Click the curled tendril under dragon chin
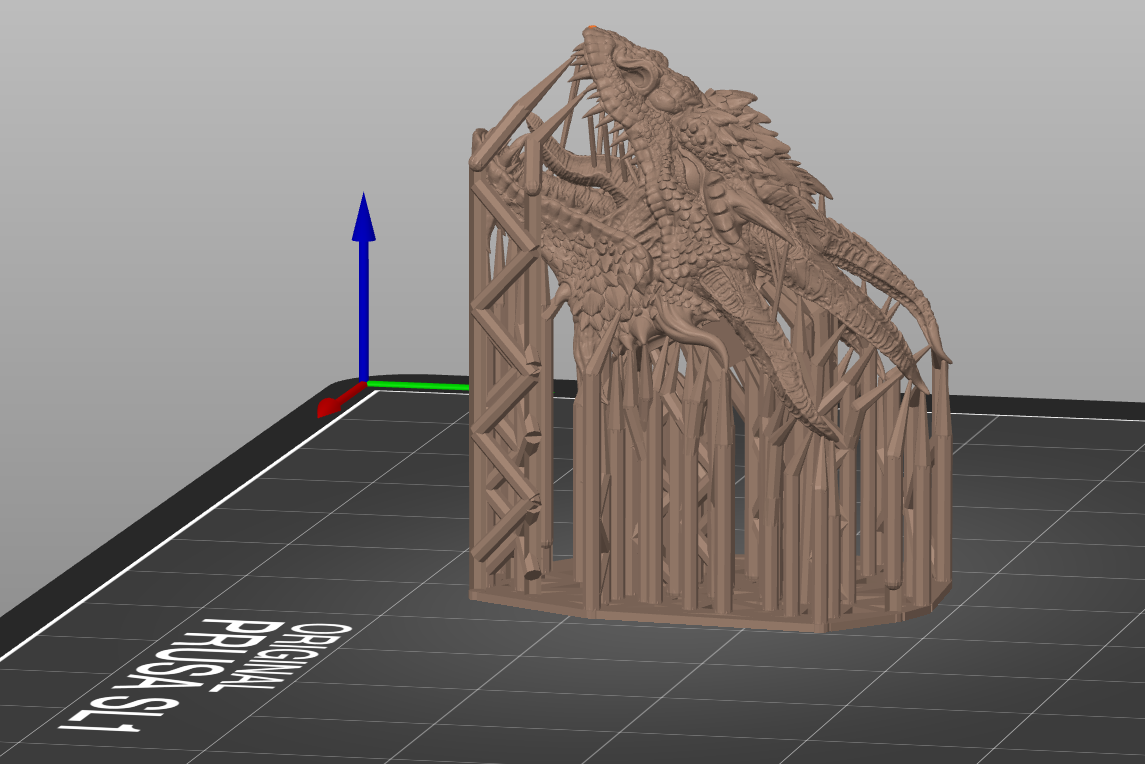 pyautogui.click(x=690, y=332)
